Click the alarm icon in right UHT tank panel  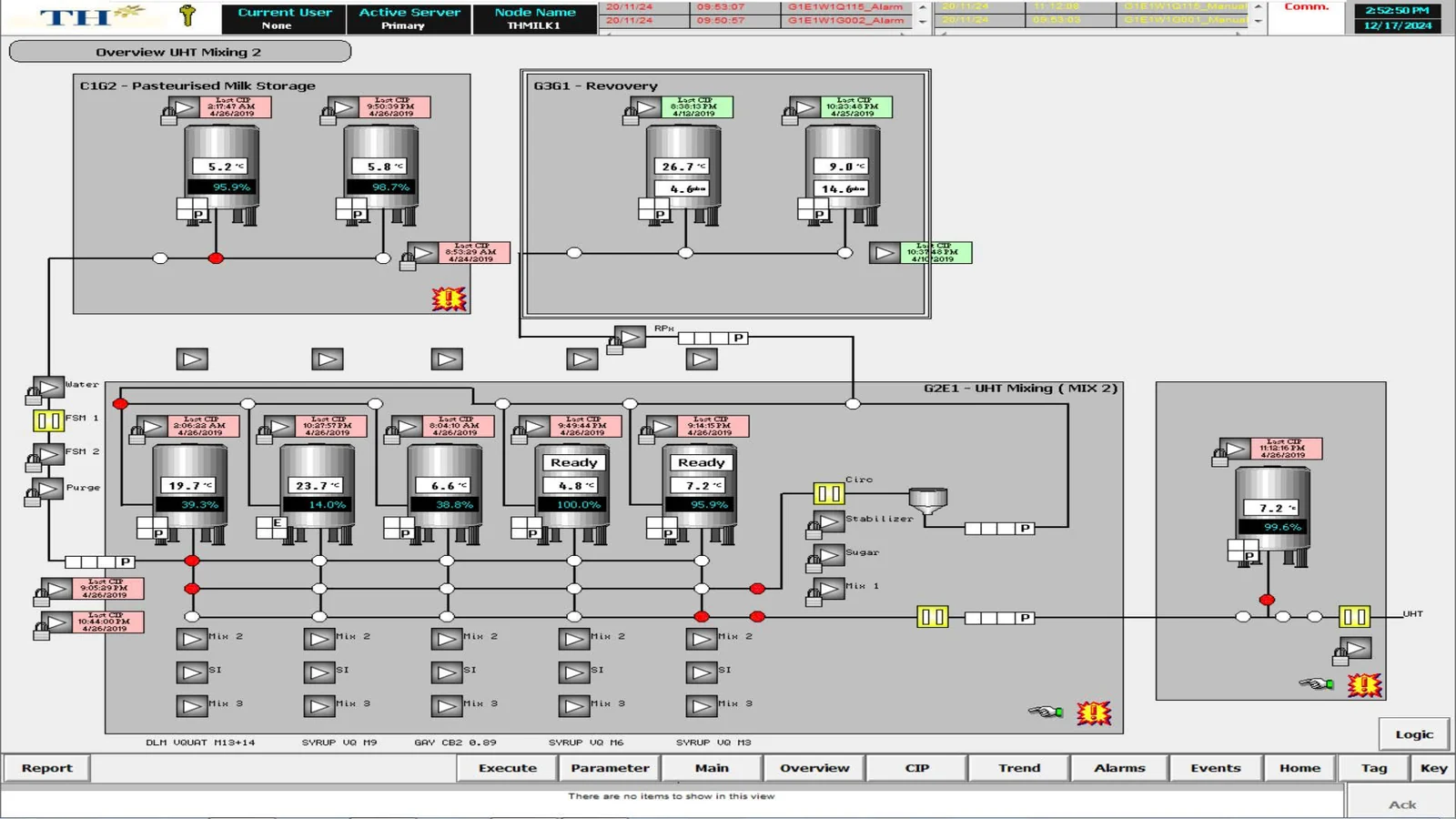1364,684
